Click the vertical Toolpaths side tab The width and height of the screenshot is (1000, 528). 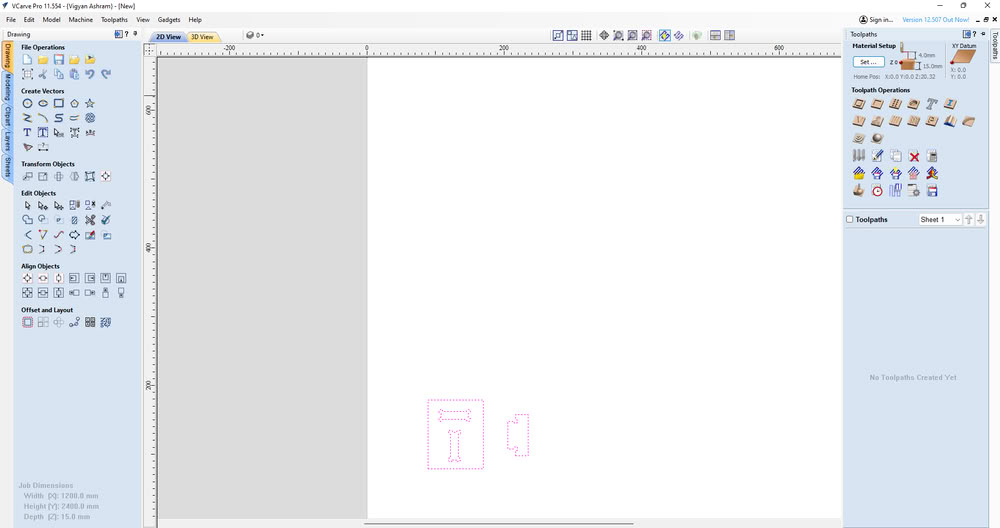pos(994,46)
